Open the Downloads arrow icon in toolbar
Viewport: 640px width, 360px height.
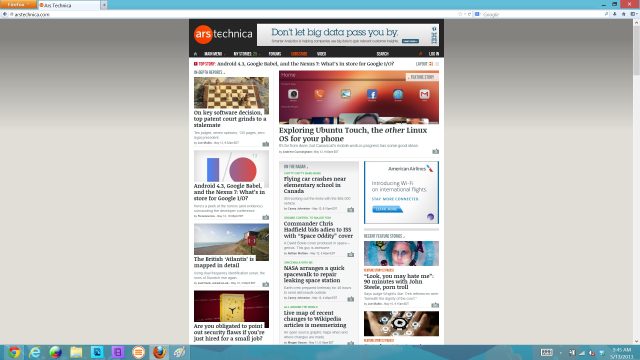[x=615, y=14]
